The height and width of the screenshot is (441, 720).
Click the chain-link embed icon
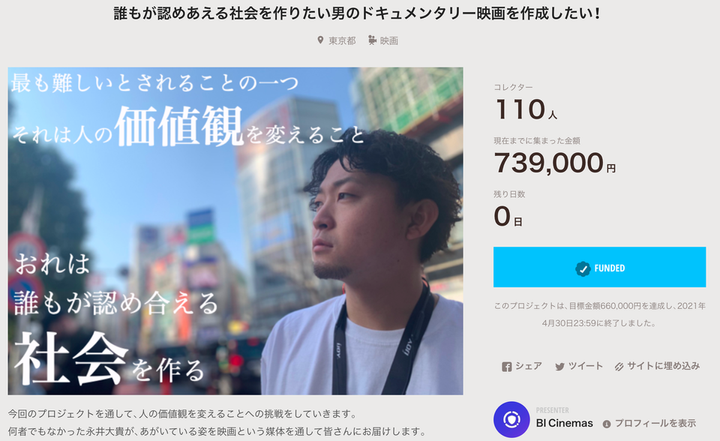click(619, 367)
